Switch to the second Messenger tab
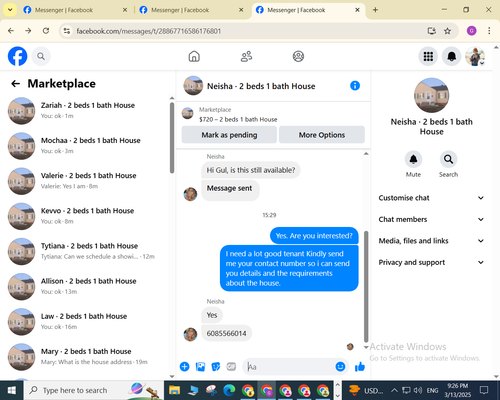Image resolution: width=500 pixels, height=400 pixels. 191,10
